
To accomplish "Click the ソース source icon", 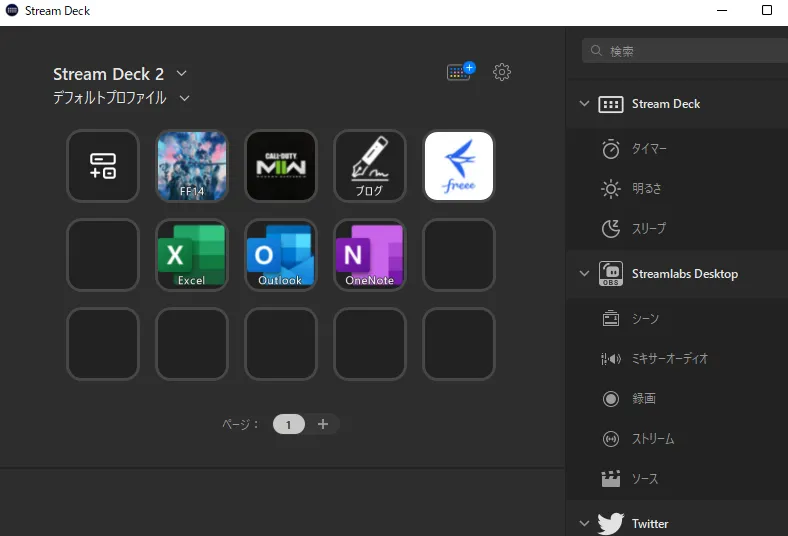I will point(611,479).
